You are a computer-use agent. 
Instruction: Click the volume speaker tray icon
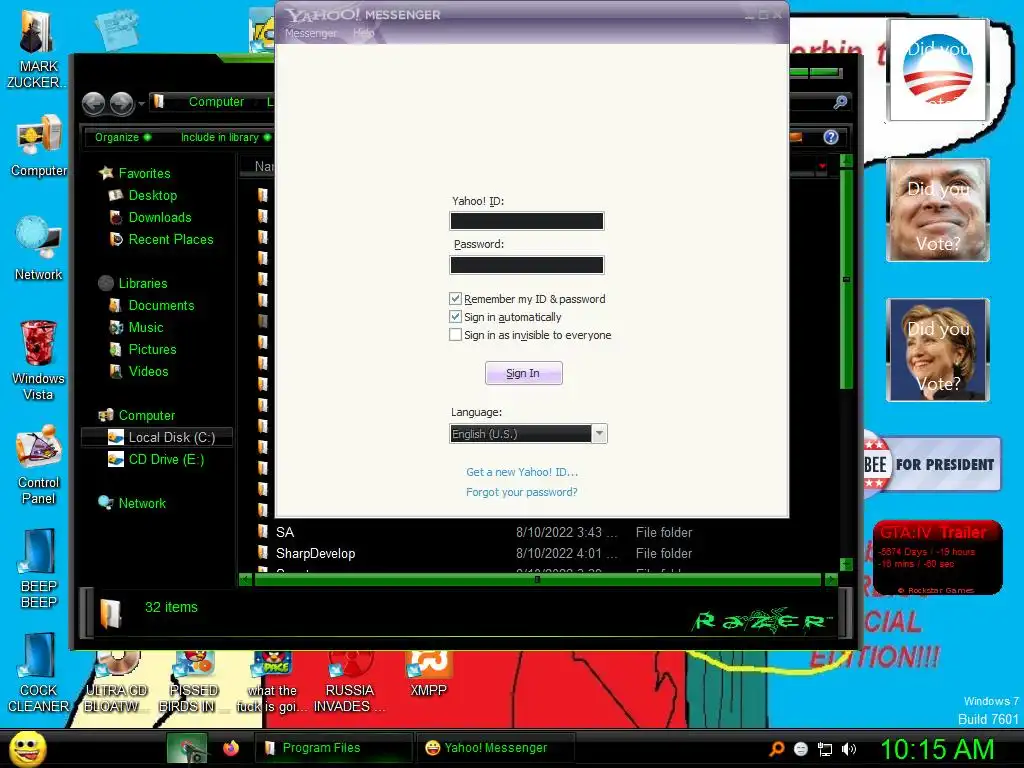849,749
